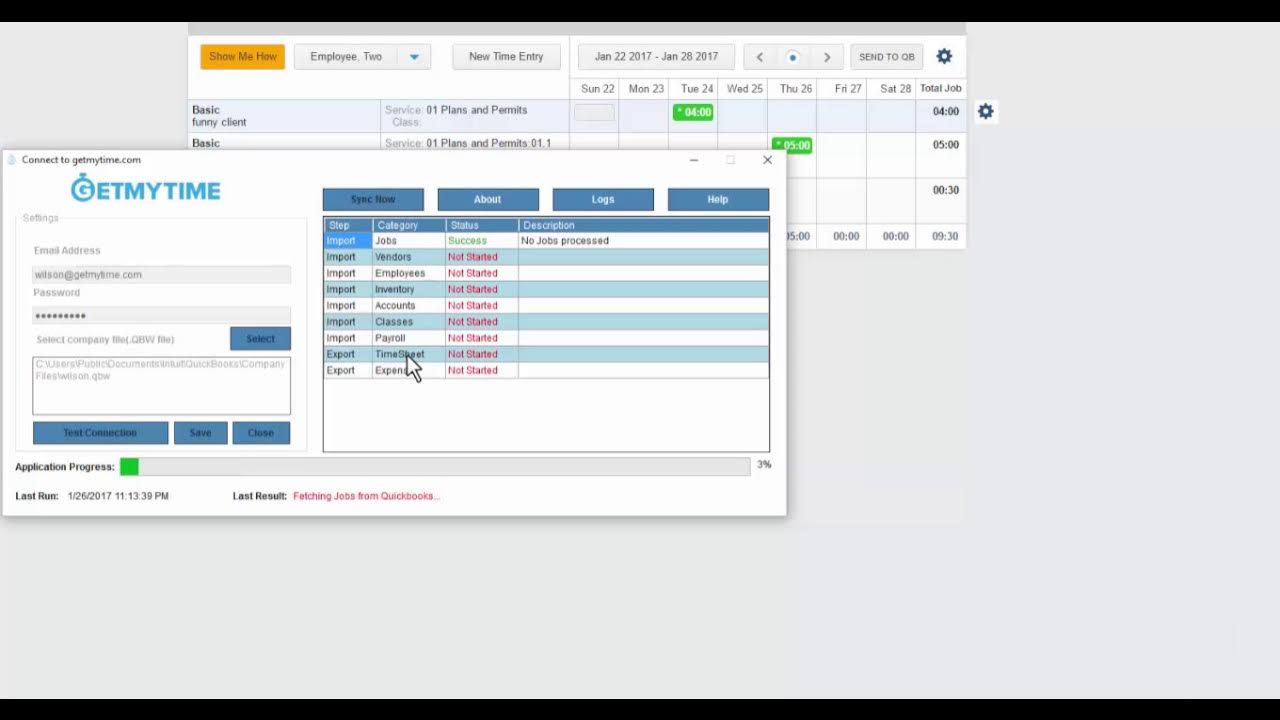Viewport: 1280px width, 720px height.
Task: Select the Inventory row in the sync table
Action: coord(546,289)
